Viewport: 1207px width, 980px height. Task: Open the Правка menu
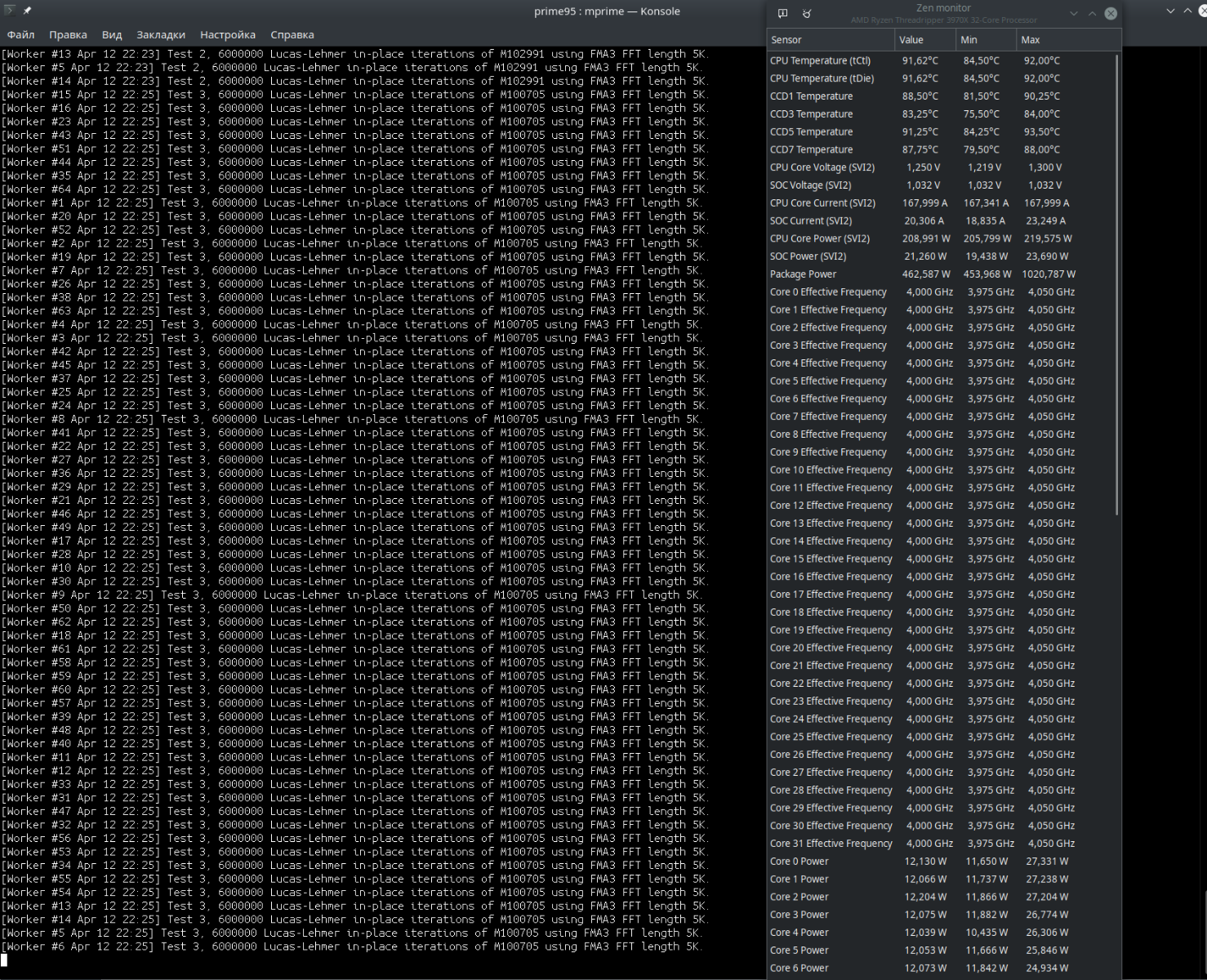click(68, 35)
